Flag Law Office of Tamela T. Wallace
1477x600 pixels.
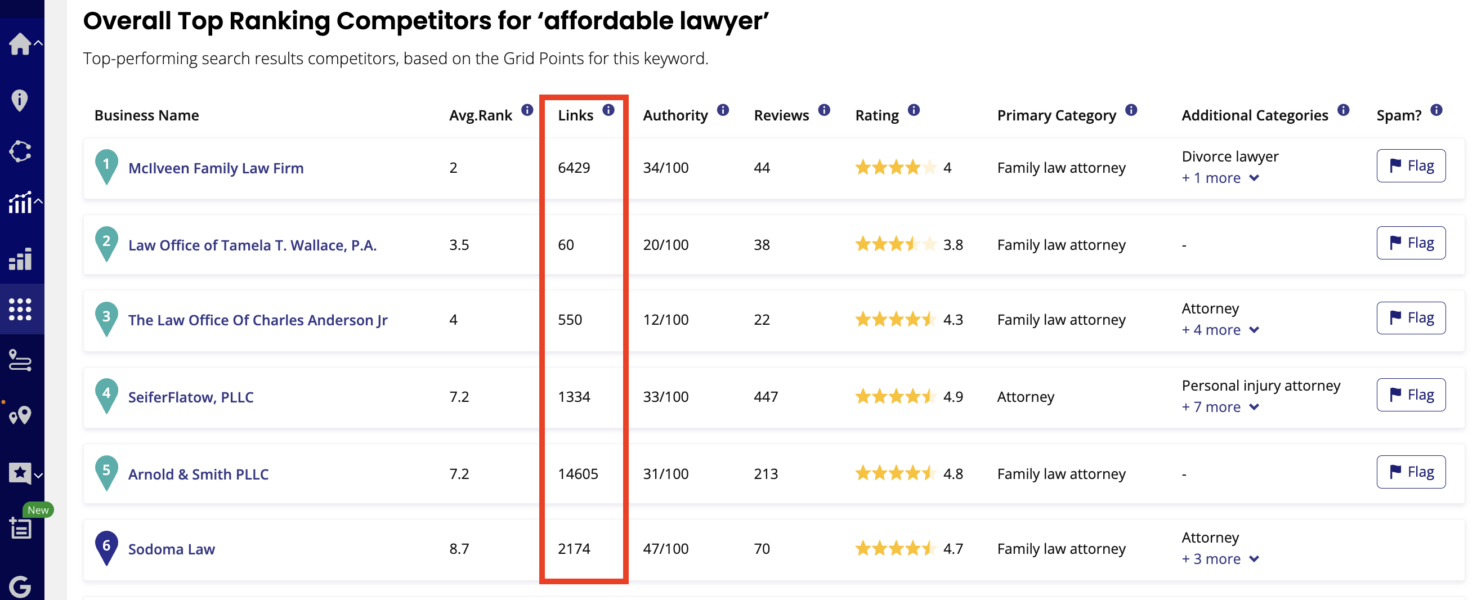tap(1411, 242)
